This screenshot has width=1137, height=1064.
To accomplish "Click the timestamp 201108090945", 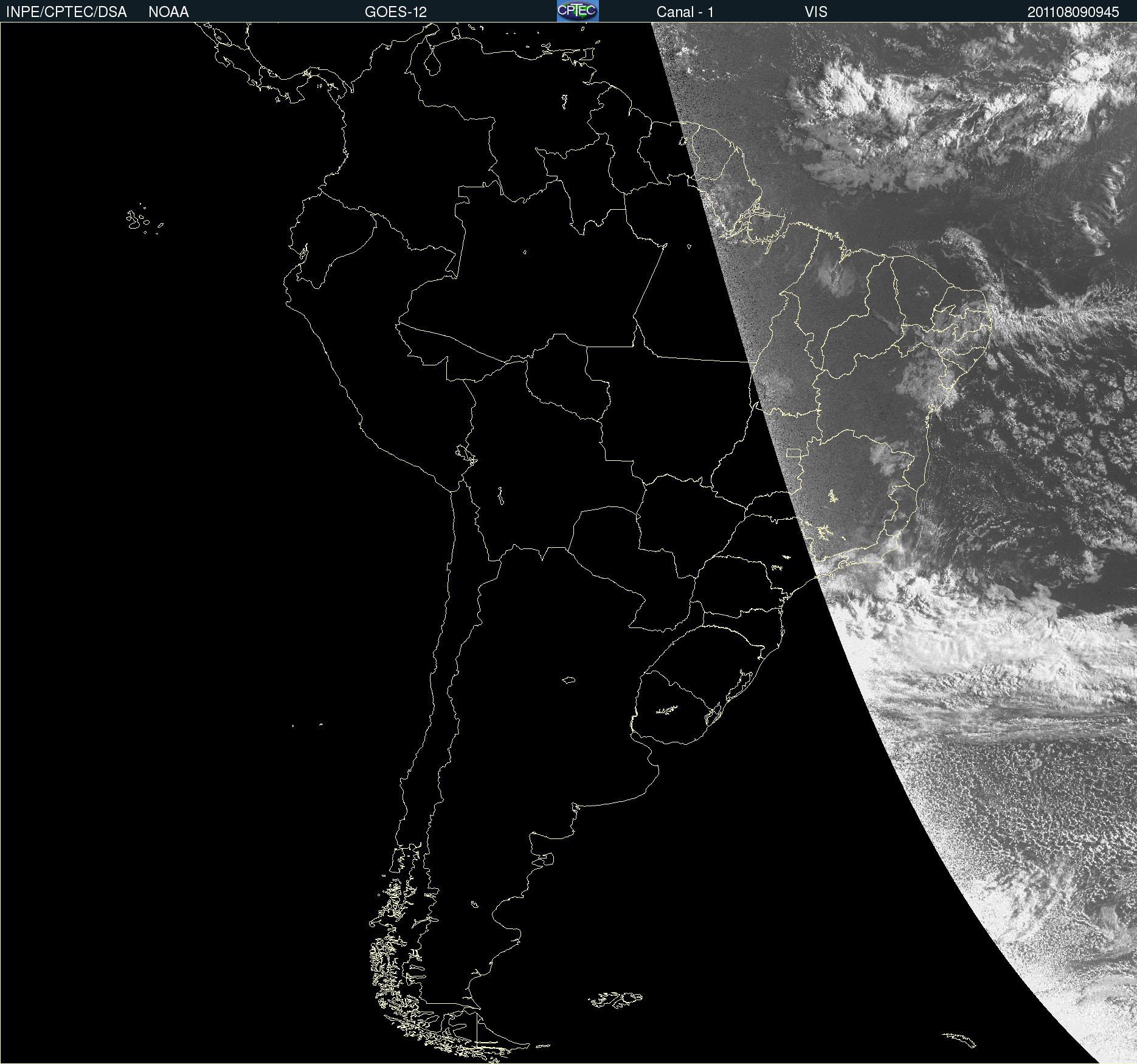I will 1073,12.
